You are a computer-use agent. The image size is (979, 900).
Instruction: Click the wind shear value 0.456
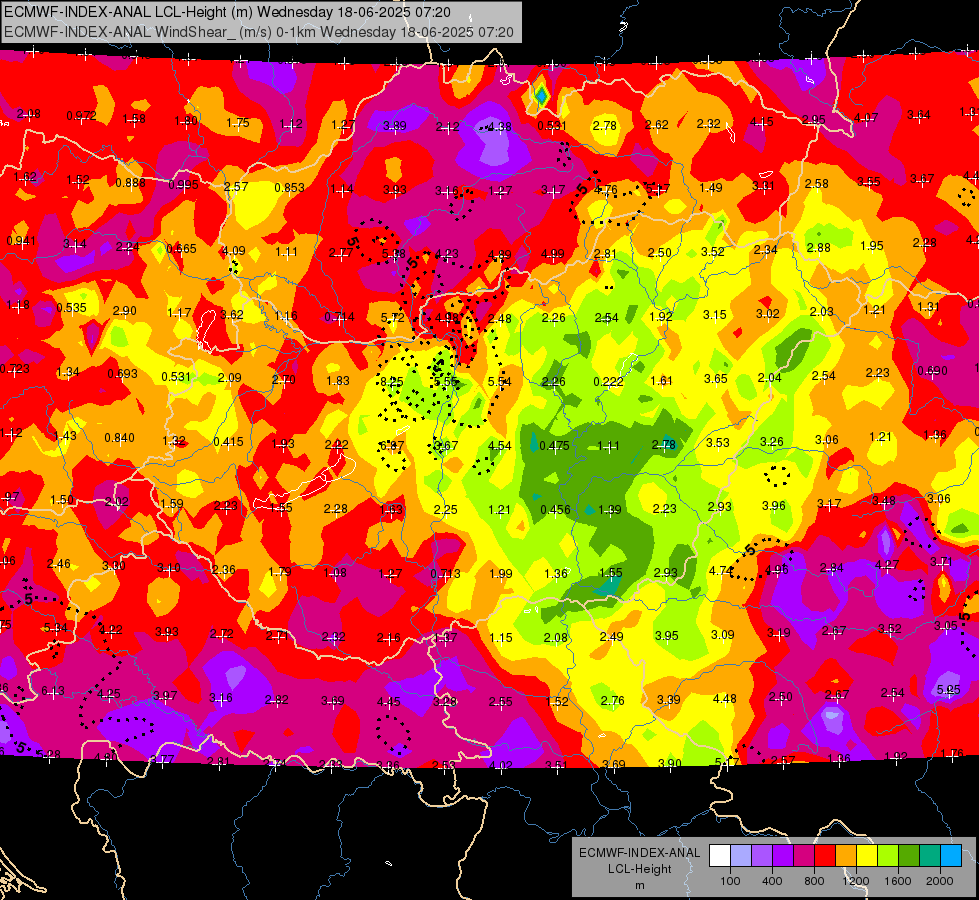click(555, 510)
